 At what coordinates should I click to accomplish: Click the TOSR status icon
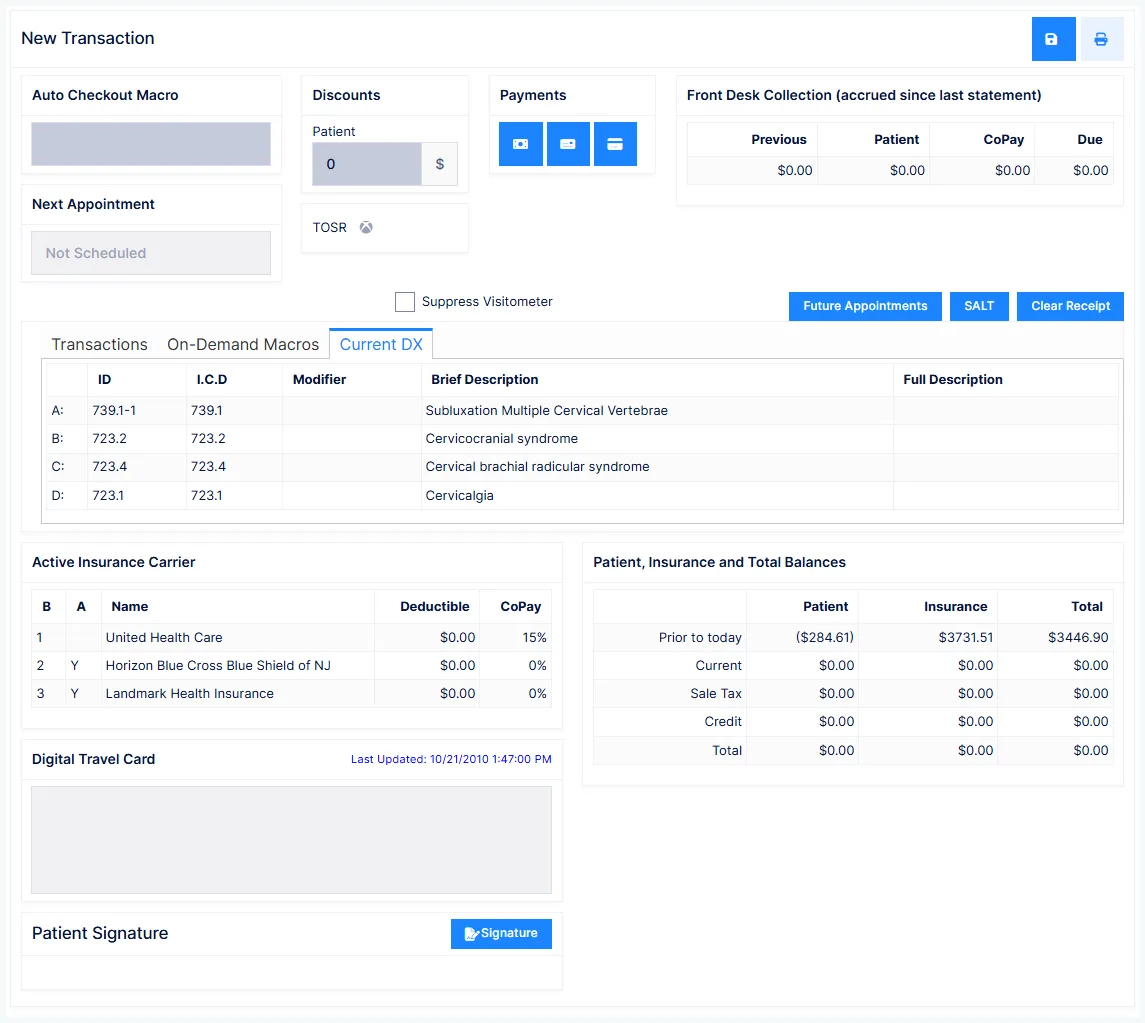(367, 227)
